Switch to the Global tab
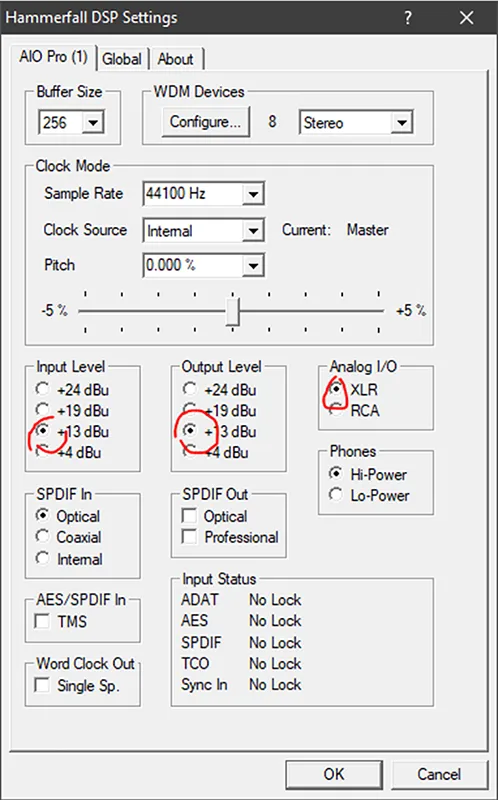 [122, 59]
